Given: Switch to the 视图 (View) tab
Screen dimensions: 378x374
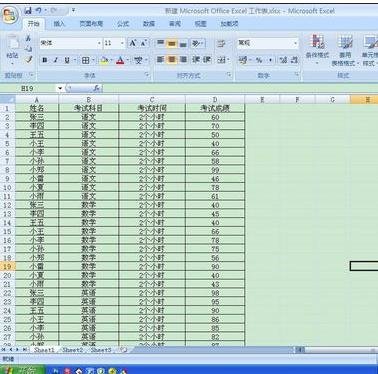Looking at the screenshot, I should point(200,24).
